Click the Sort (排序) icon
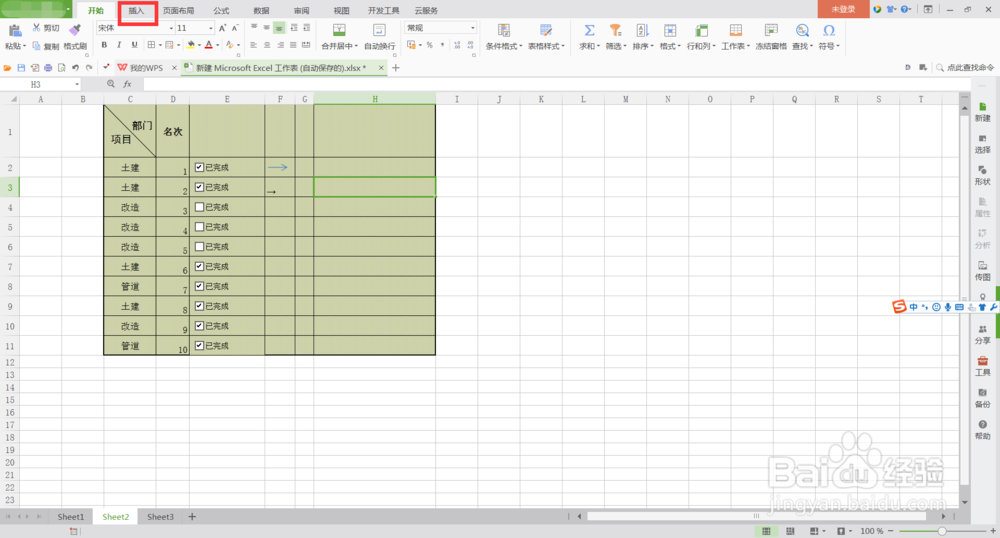1000x538 pixels. click(x=642, y=30)
